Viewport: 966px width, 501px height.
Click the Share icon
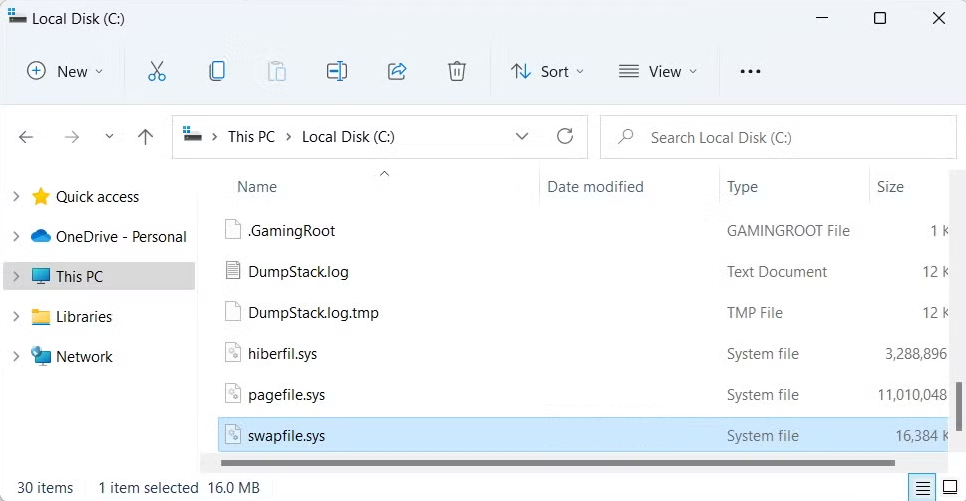[x=397, y=71]
